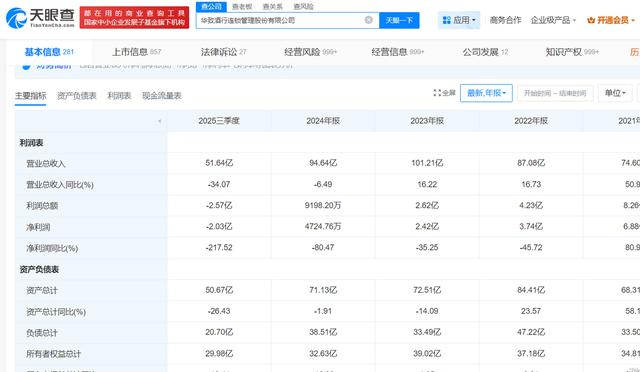Select the 查公司 search tab

pos(211,7)
